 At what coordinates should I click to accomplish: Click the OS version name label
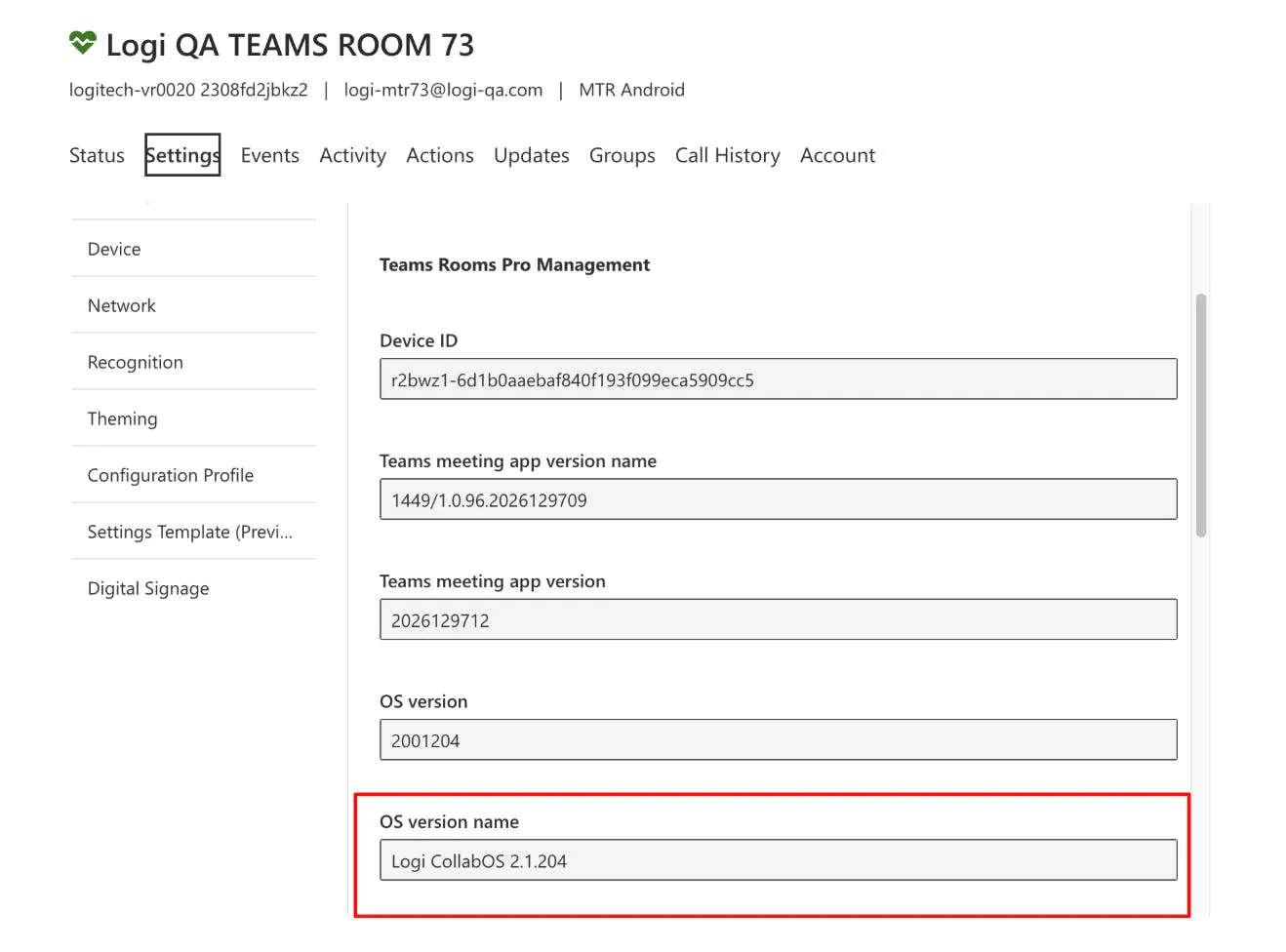(x=449, y=821)
